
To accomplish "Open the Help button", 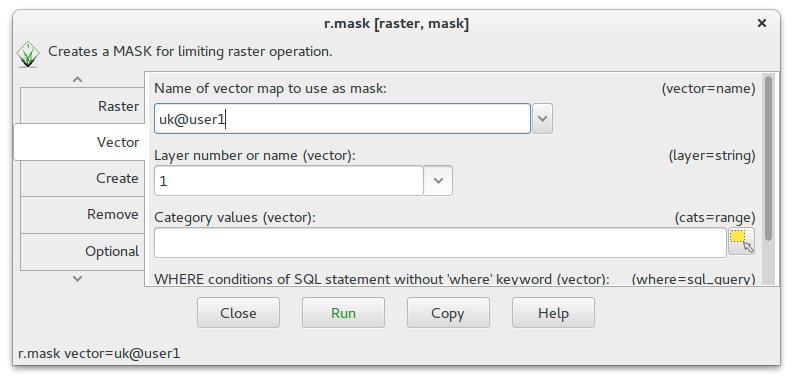I will [x=553, y=313].
